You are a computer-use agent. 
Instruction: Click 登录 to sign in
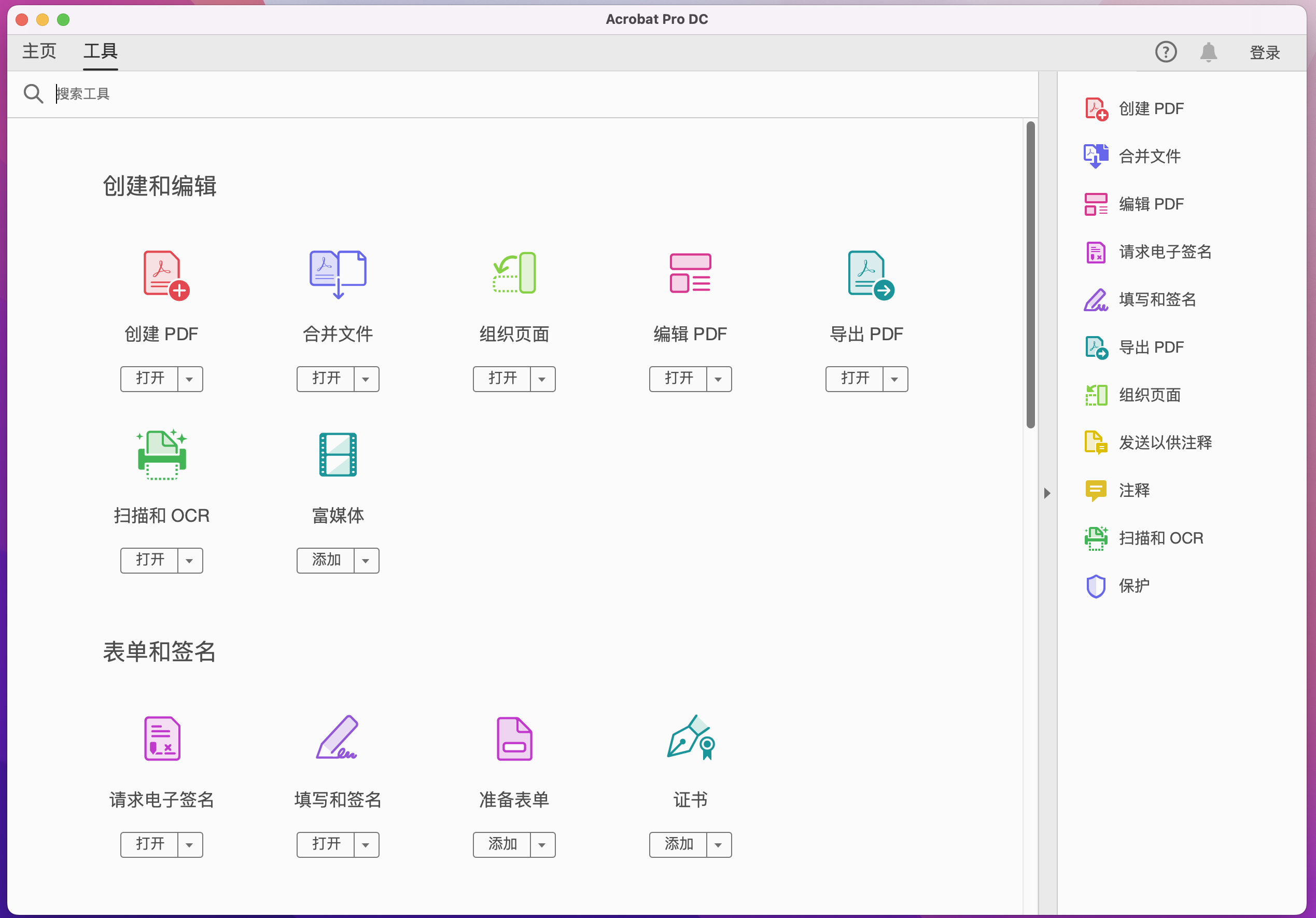point(1264,52)
